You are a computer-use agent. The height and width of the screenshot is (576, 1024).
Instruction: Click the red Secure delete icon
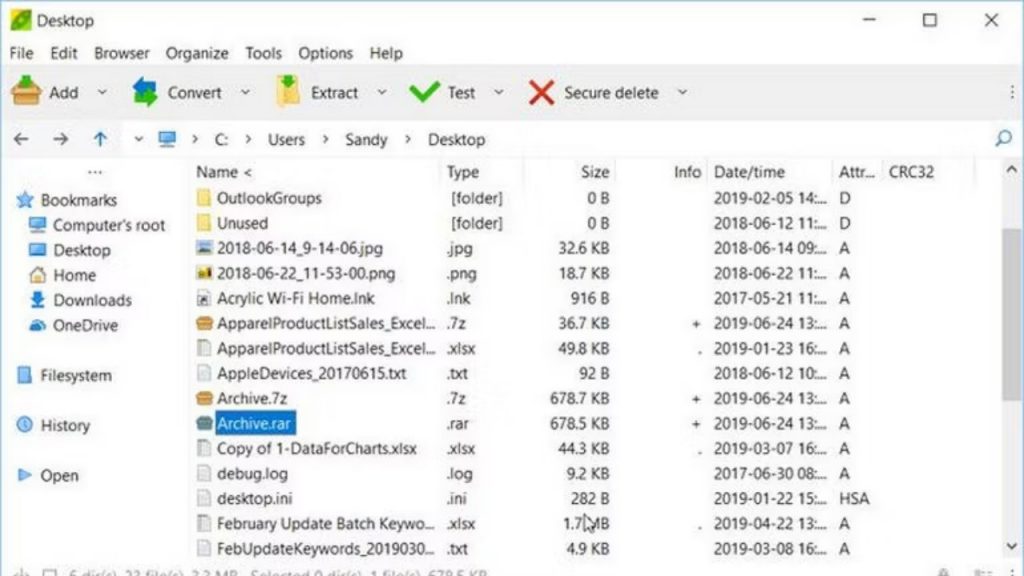coord(541,92)
